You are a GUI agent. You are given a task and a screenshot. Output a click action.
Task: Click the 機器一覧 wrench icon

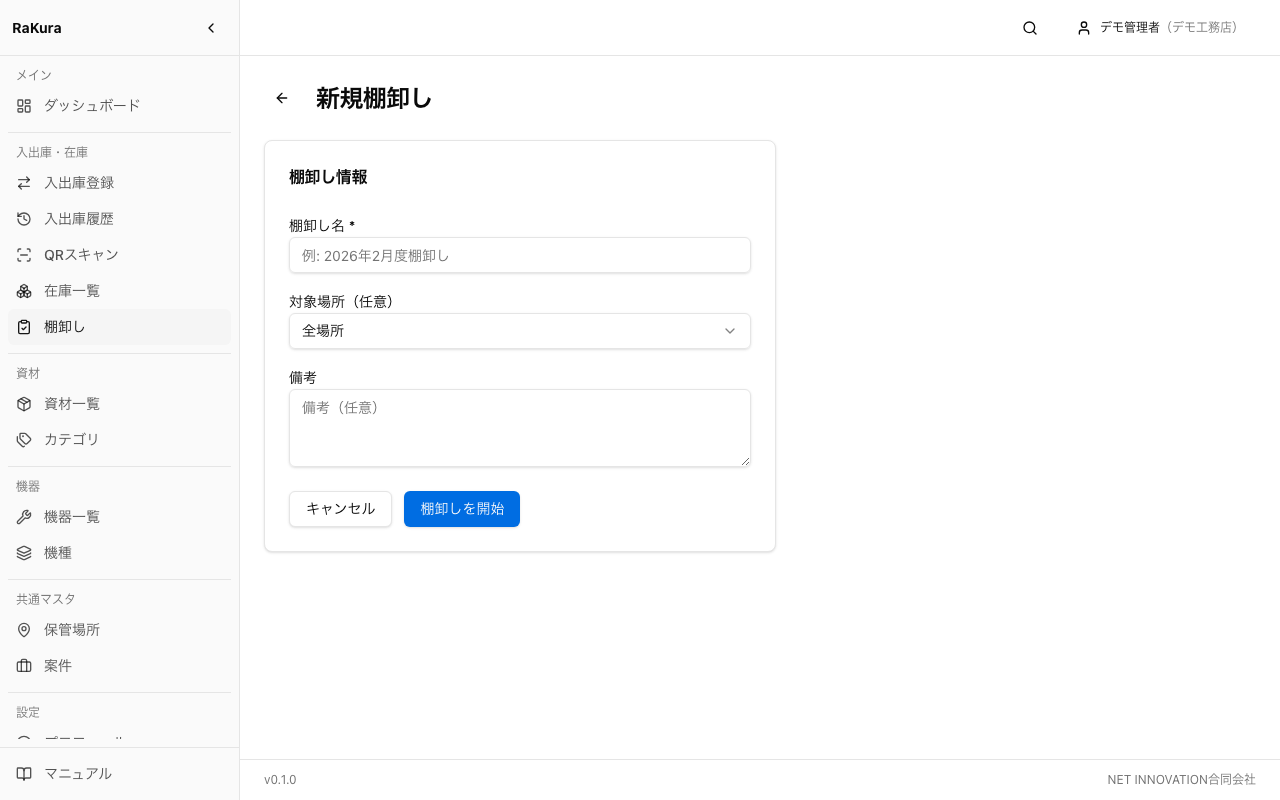point(24,517)
